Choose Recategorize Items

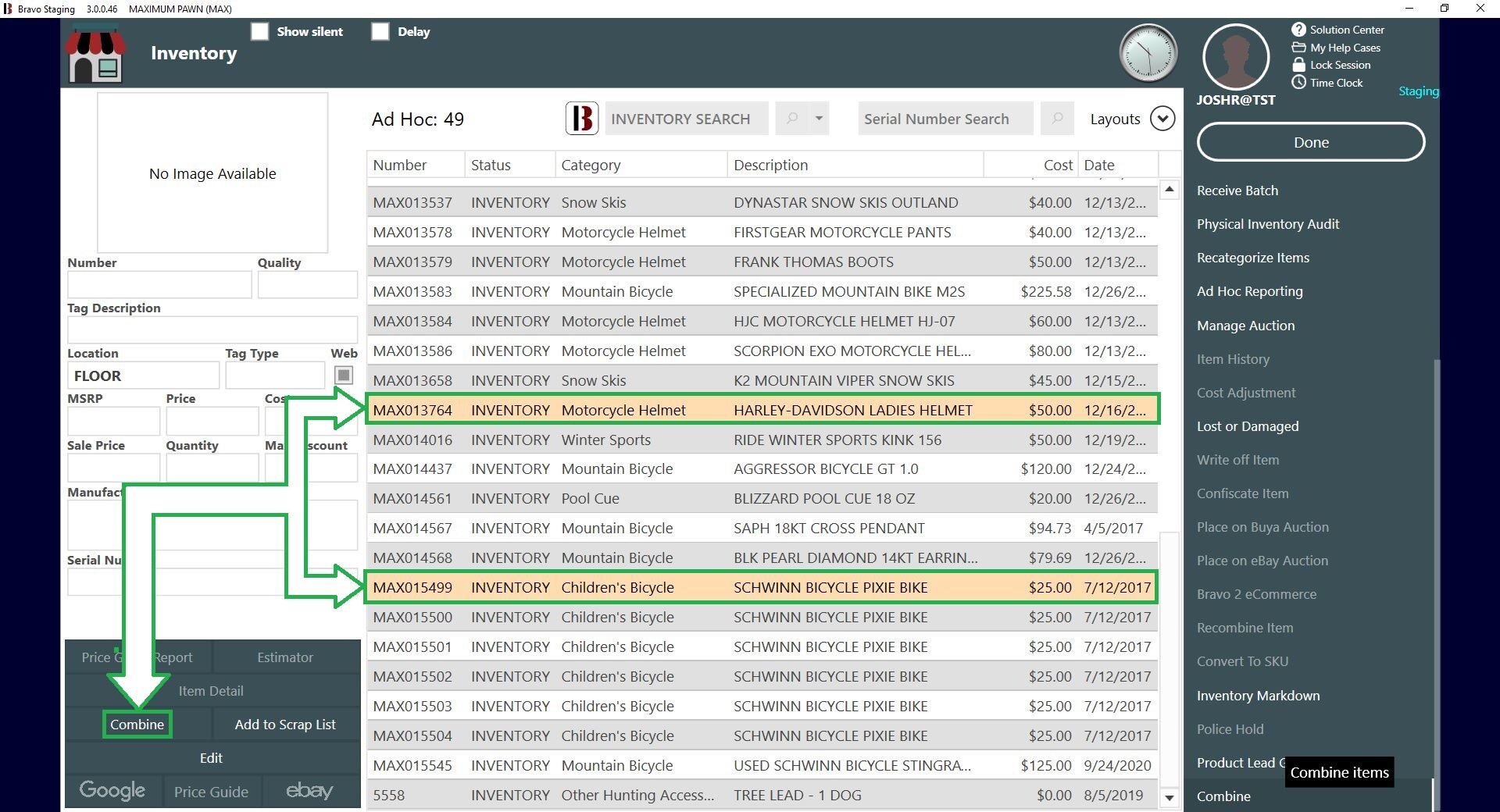point(1253,258)
